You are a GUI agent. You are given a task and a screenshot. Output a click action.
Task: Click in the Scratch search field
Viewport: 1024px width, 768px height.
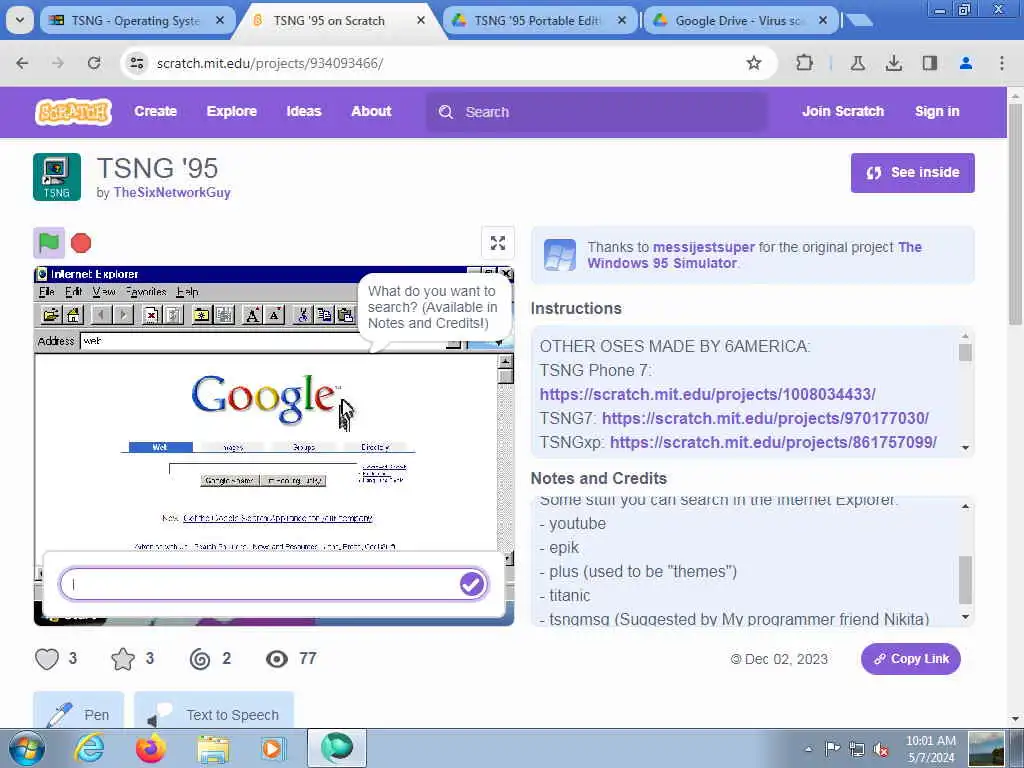pyautogui.click(x=597, y=112)
